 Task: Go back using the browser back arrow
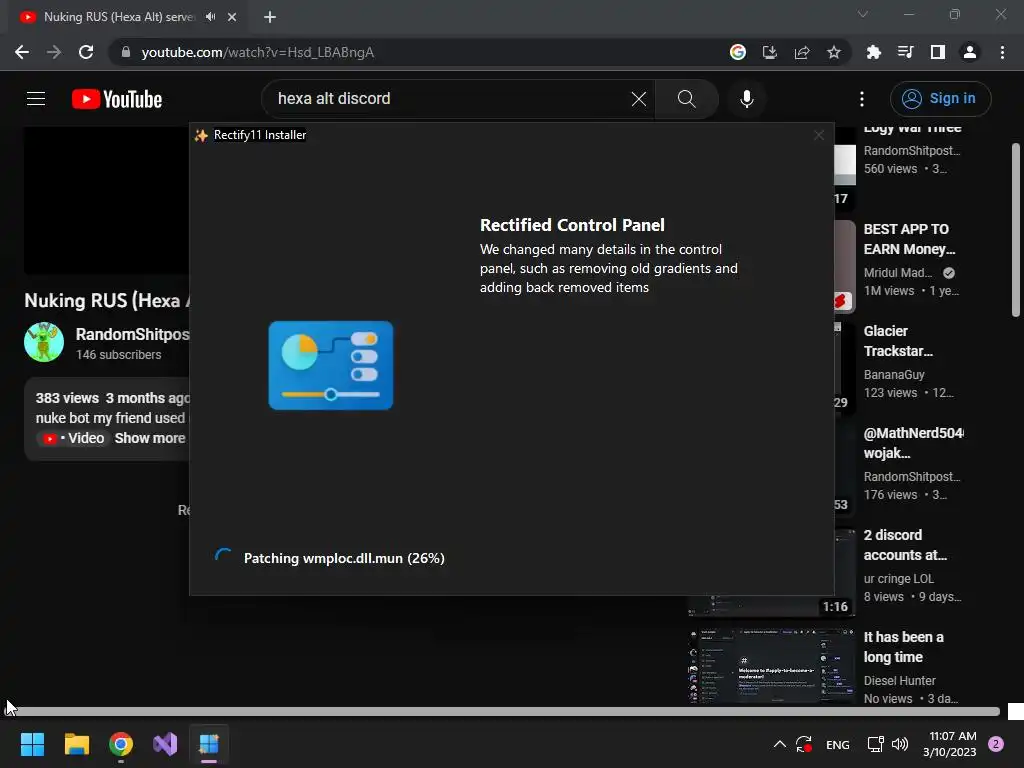tap(22, 52)
